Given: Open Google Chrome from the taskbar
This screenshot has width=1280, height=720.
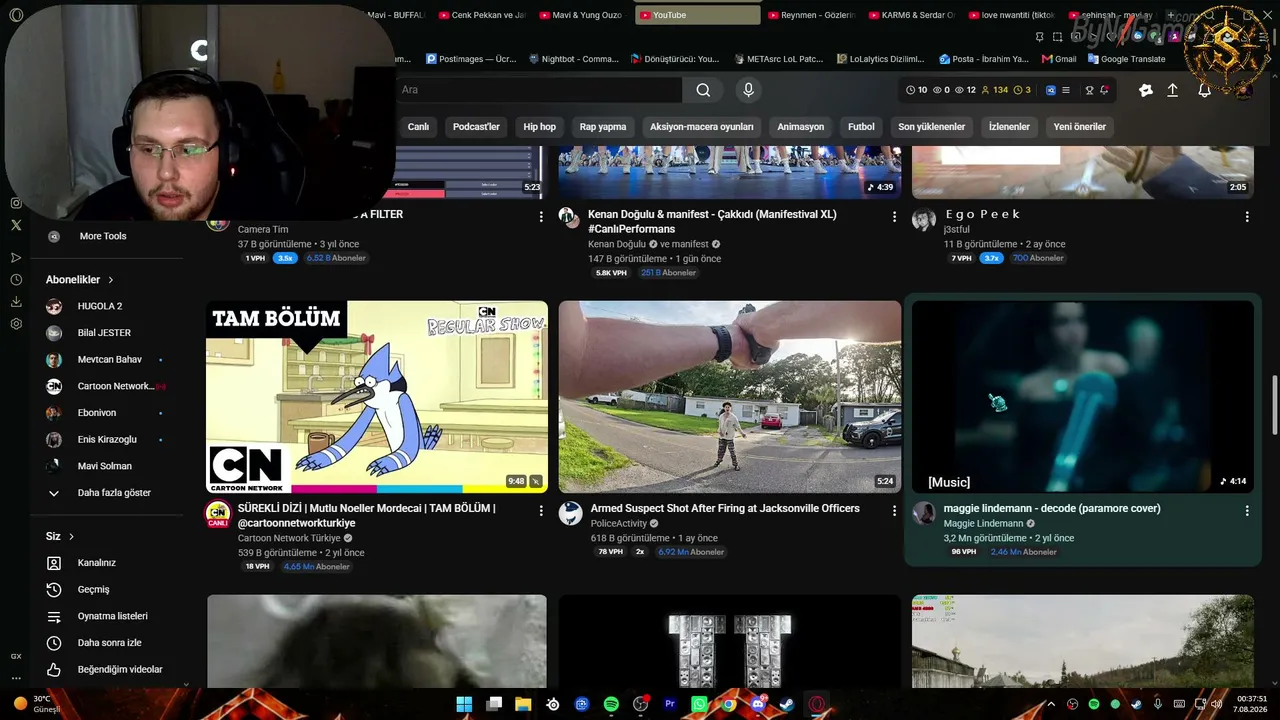Looking at the screenshot, I should [729, 704].
